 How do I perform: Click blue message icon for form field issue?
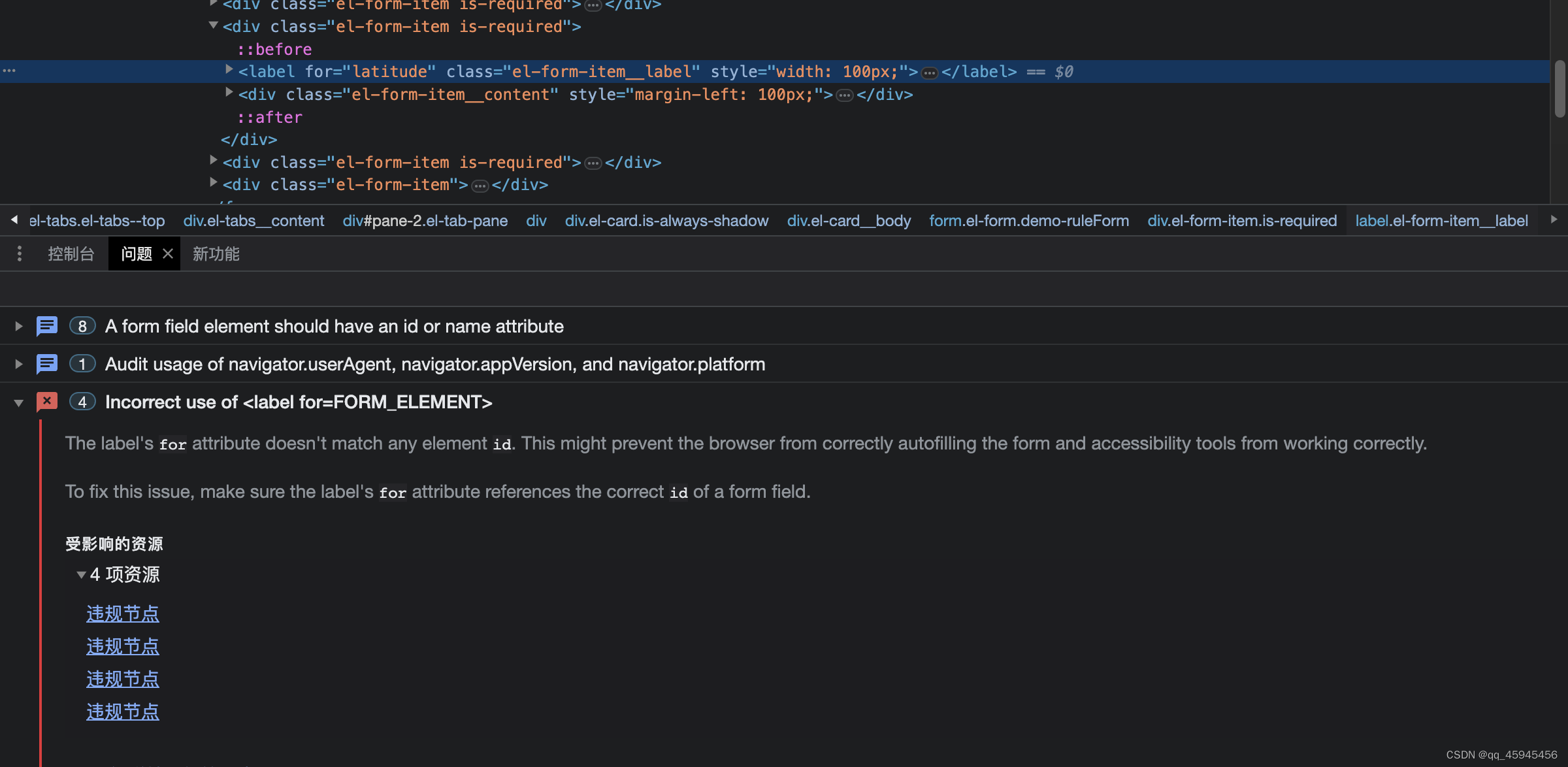coord(47,326)
